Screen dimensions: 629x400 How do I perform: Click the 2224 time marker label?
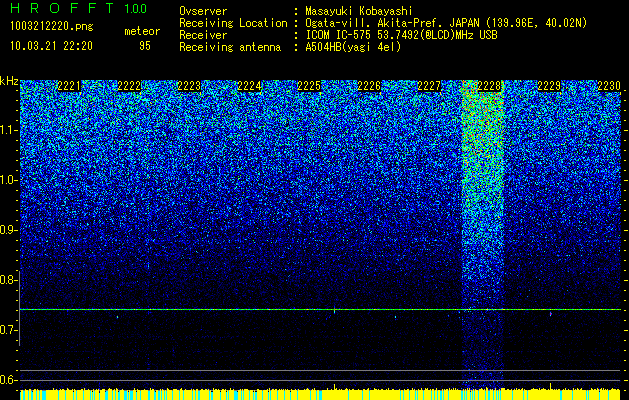pos(249,86)
